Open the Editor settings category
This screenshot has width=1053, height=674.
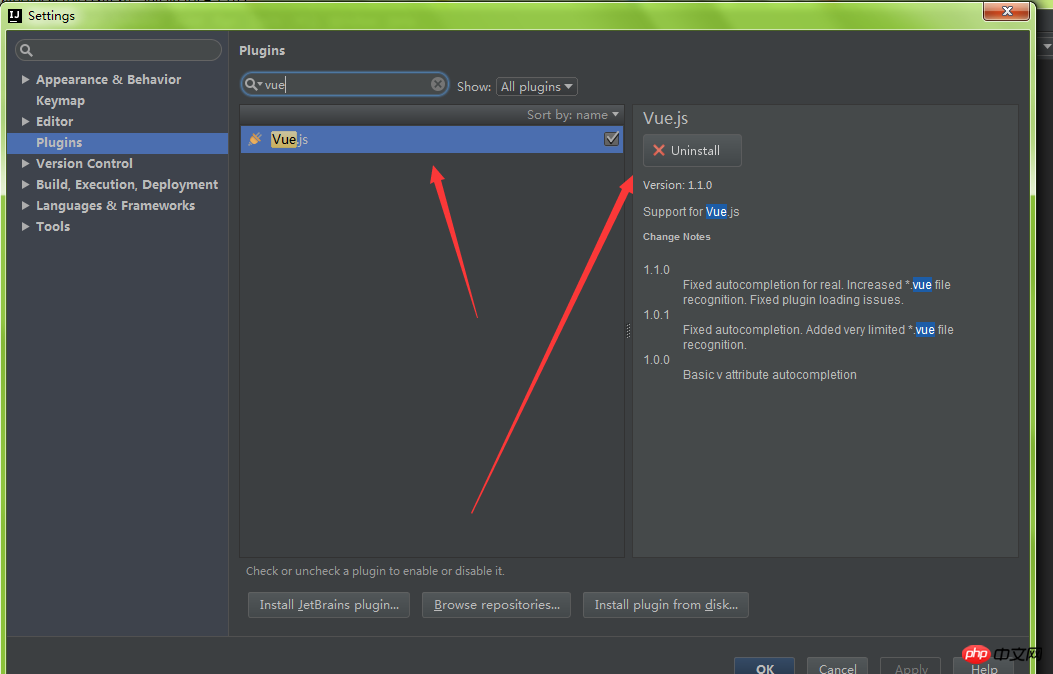pyautogui.click(x=54, y=122)
